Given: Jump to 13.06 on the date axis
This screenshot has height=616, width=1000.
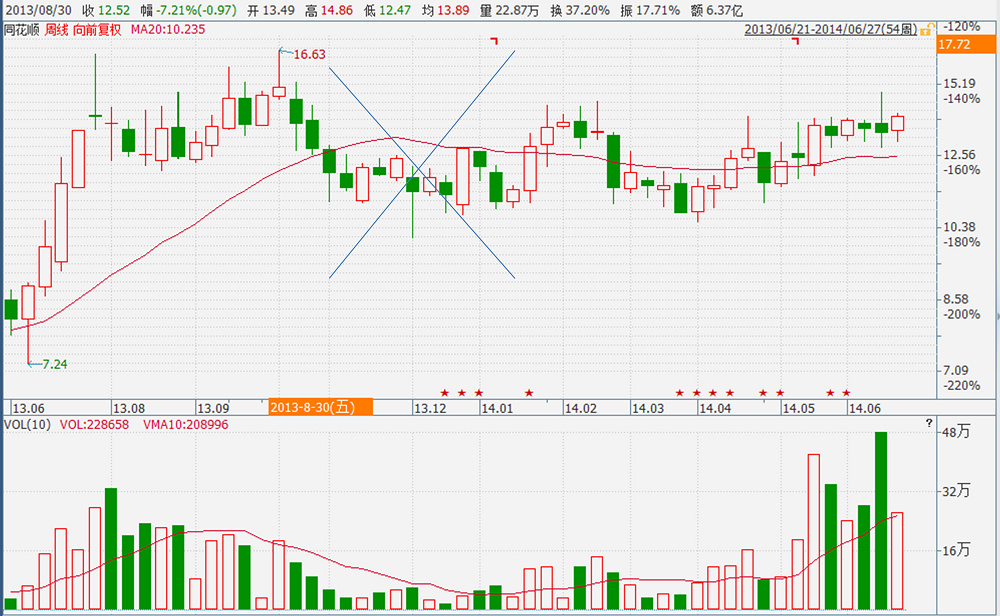Looking at the screenshot, I should [29, 409].
